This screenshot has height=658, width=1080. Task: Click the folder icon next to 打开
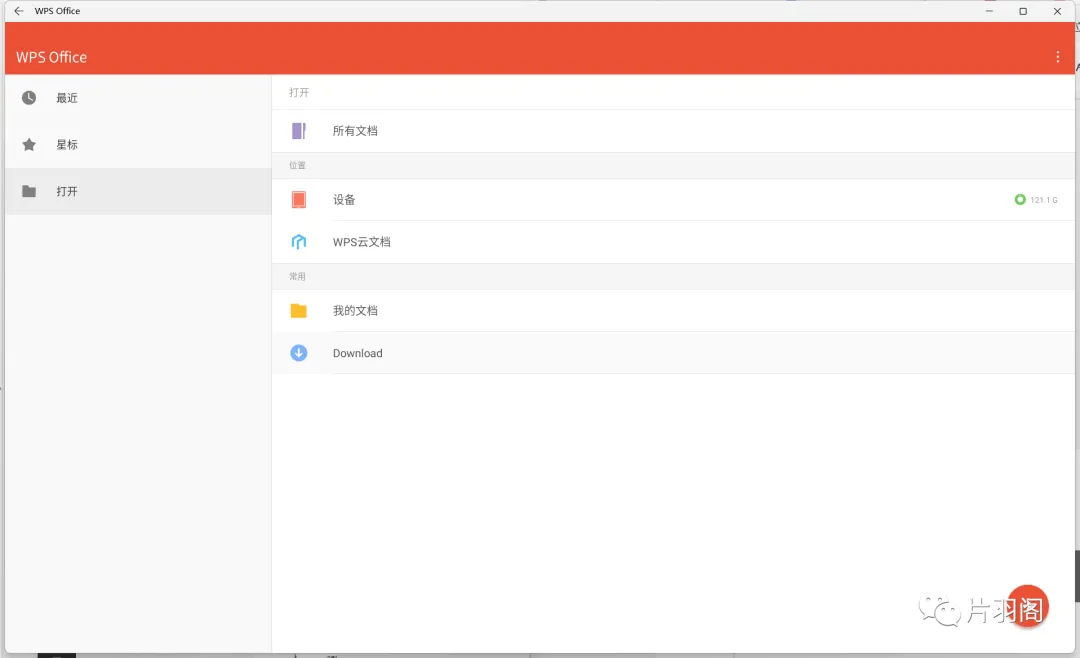click(29, 191)
